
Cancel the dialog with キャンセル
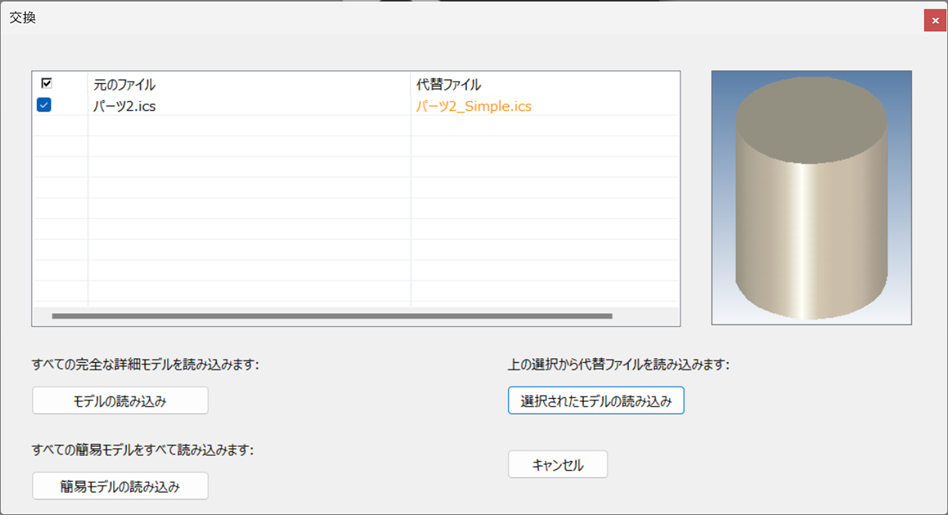pyautogui.click(x=557, y=464)
